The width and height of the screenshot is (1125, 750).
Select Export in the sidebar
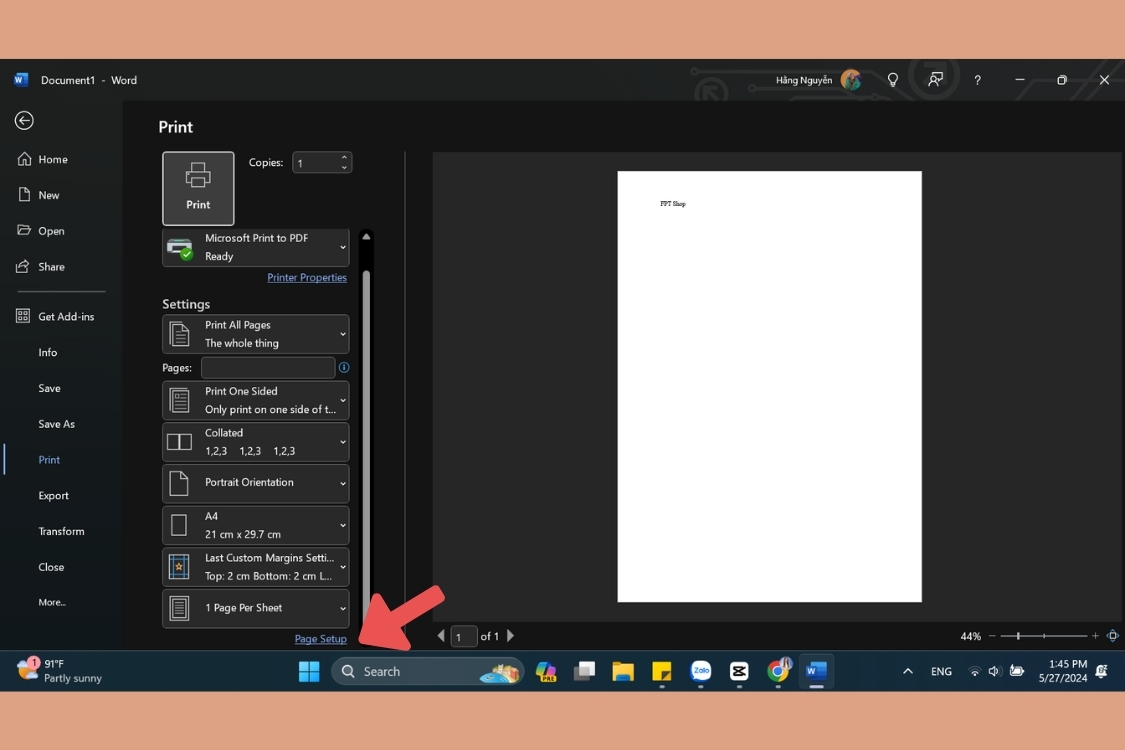click(53, 496)
